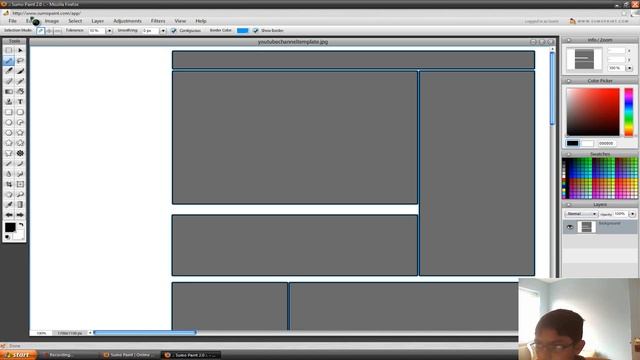Select the Curve tool

coord(20,164)
